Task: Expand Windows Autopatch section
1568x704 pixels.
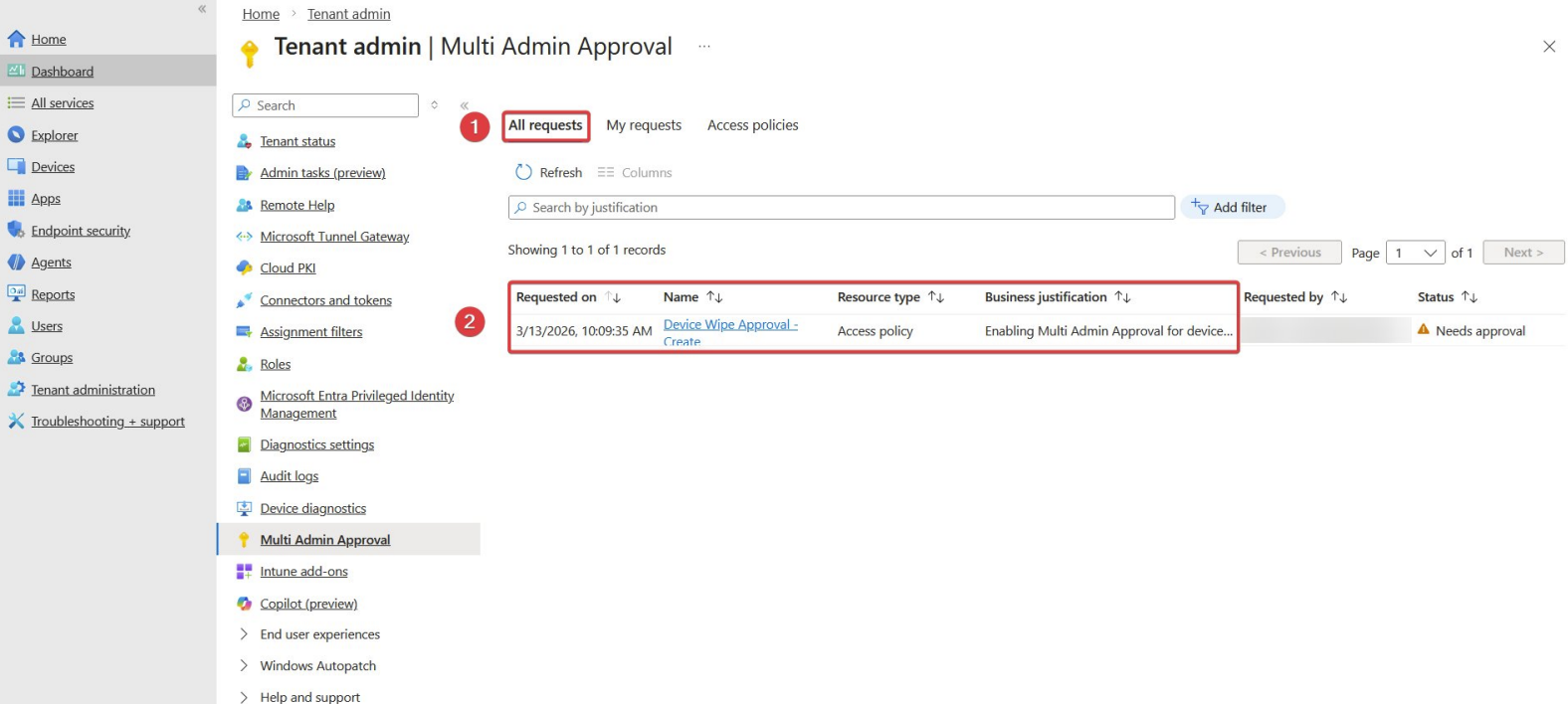Action: coord(244,665)
